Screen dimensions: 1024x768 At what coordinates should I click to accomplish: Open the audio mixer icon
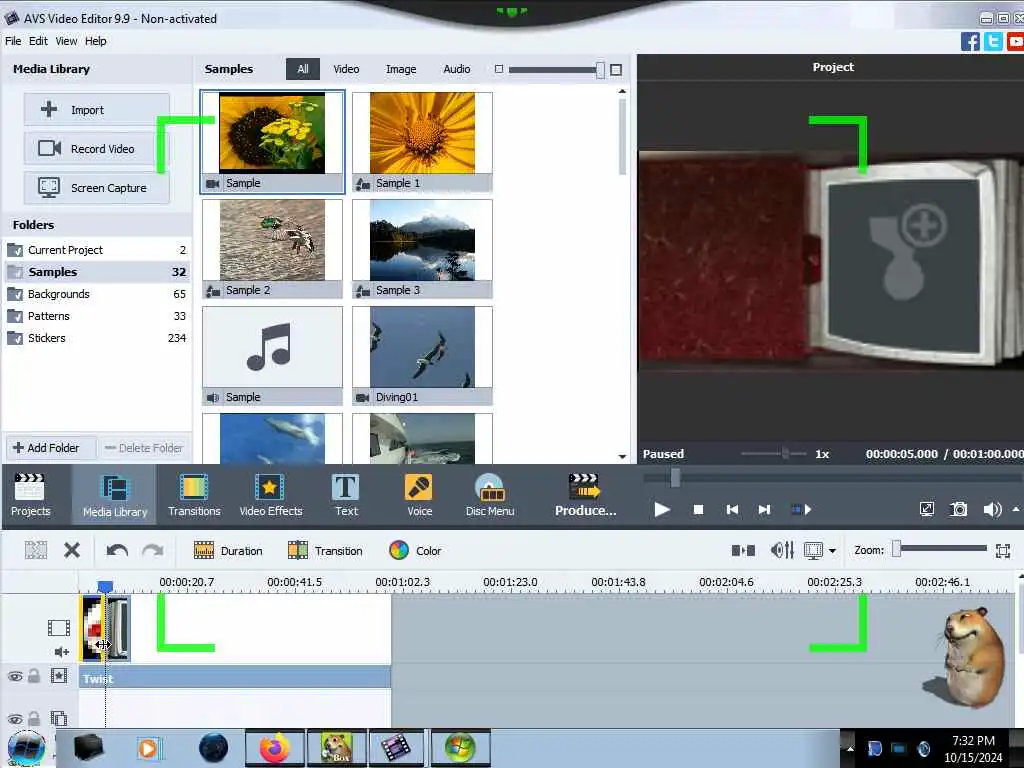(x=782, y=551)
